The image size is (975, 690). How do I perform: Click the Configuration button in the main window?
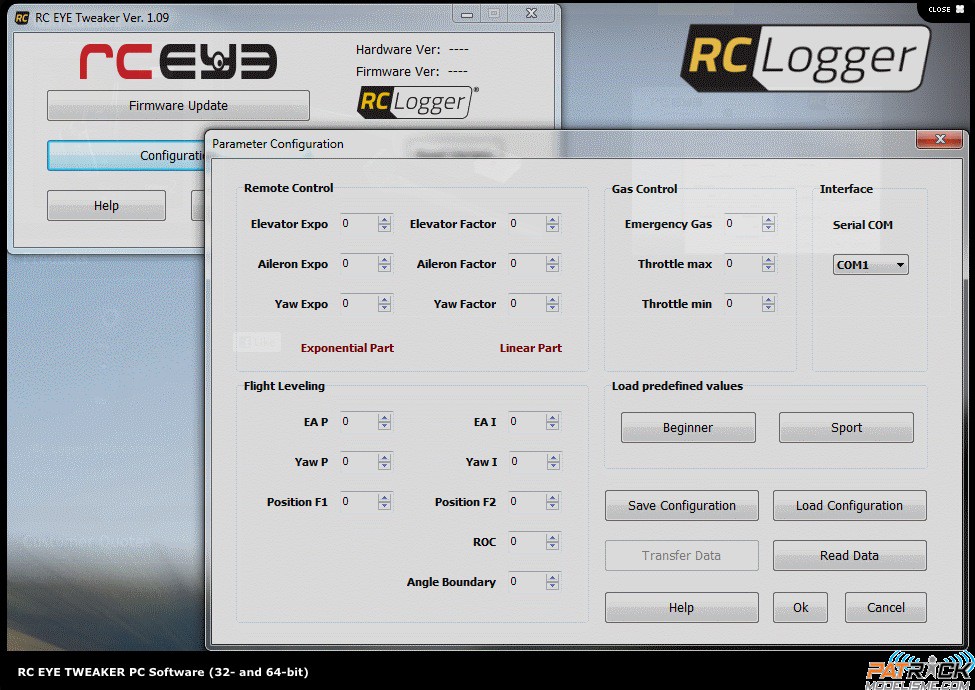(x=126, y=155)
